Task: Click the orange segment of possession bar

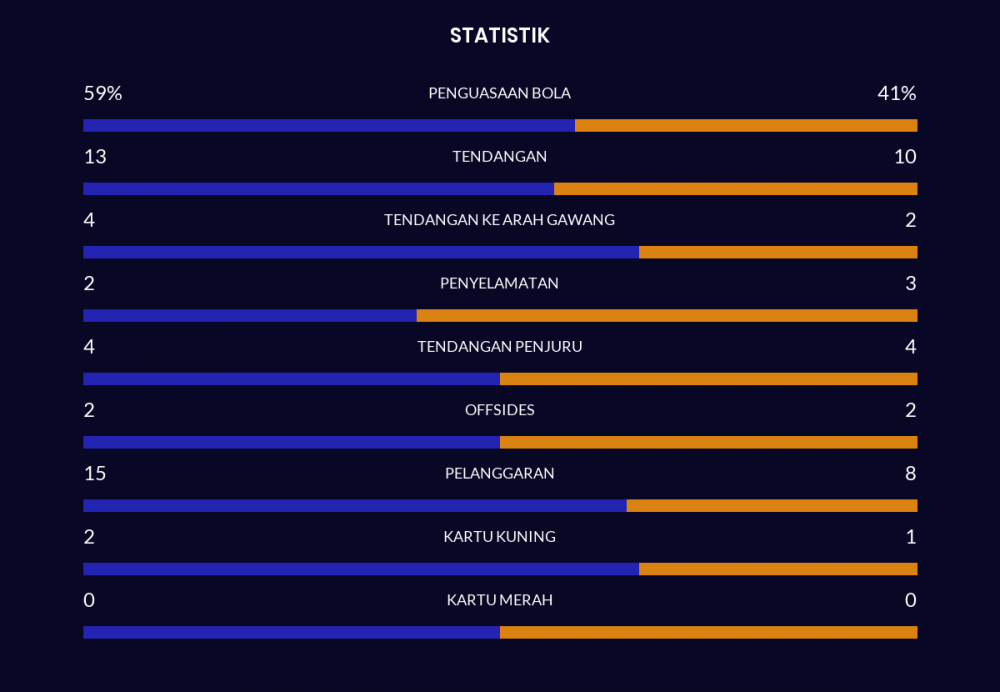Action: [x=746, y=126]
